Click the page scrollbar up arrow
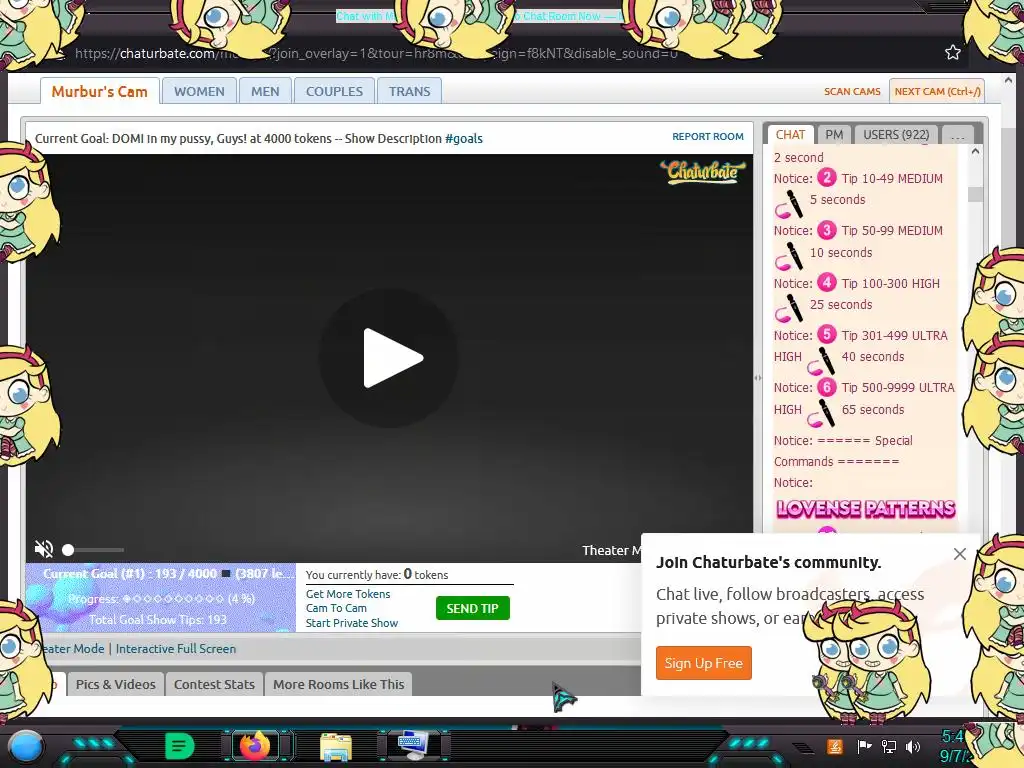Screen dimensions: 1024x768 click(1008, 80)
